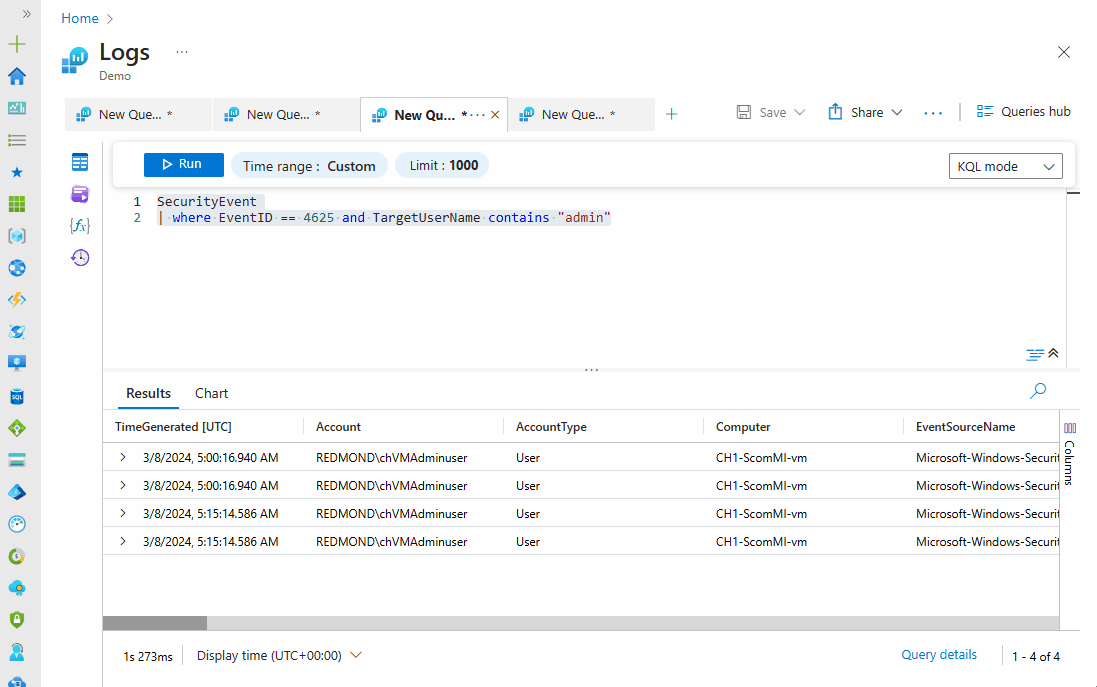The width and height of the screenshot is (1097, 687).
Task: Open the App Services globe icon
Action: tap(17, 268)
